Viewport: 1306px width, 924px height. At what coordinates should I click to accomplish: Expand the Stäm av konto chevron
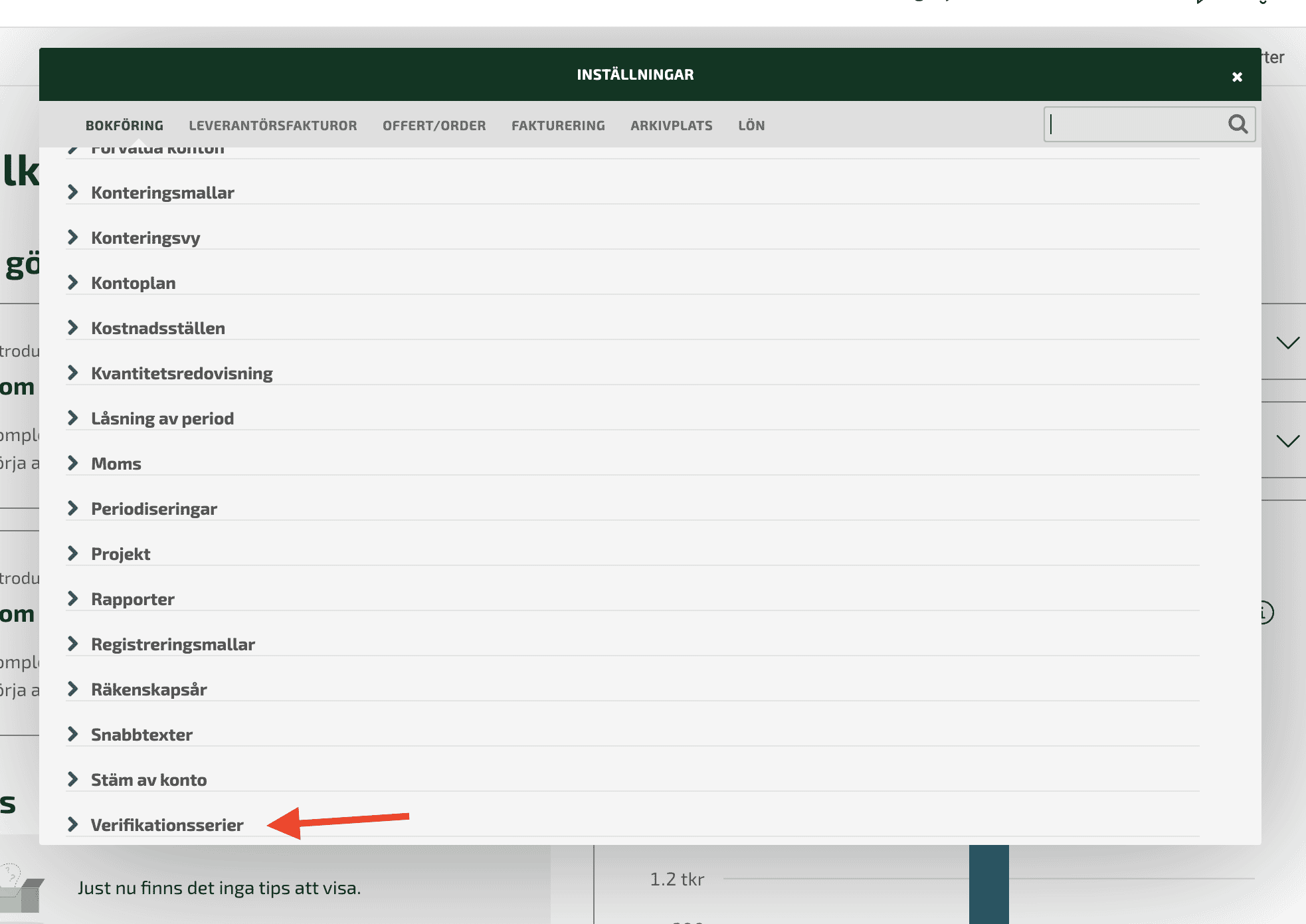(x=73, y=780)
